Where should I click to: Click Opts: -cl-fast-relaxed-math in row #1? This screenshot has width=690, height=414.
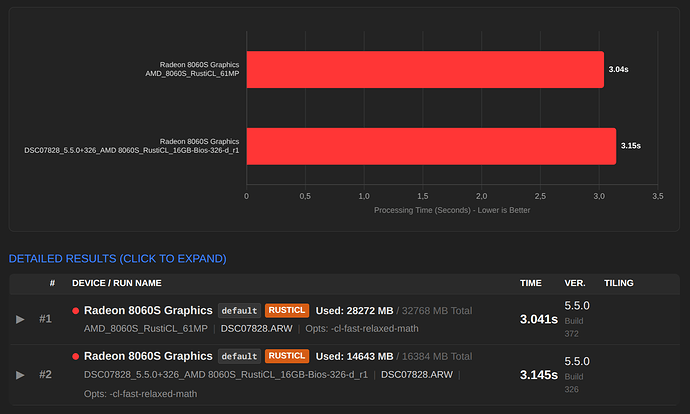click(x=362, y=329)
